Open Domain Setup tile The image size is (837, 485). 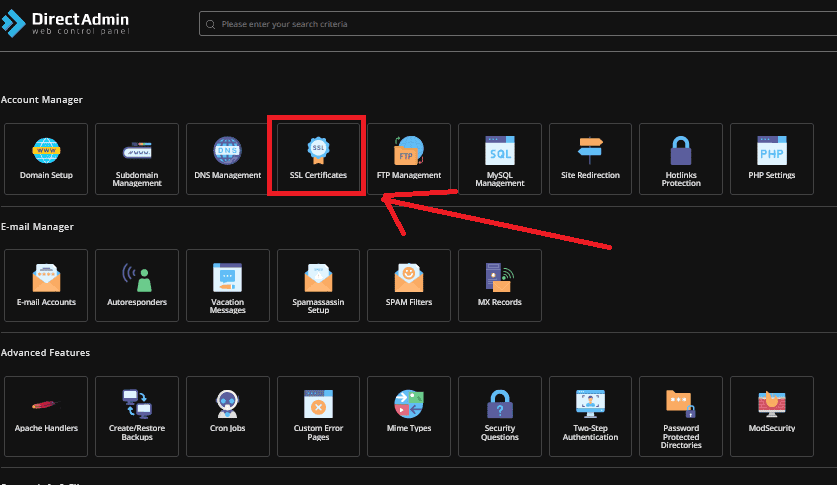pyautogui.click(x=46, y=159)
